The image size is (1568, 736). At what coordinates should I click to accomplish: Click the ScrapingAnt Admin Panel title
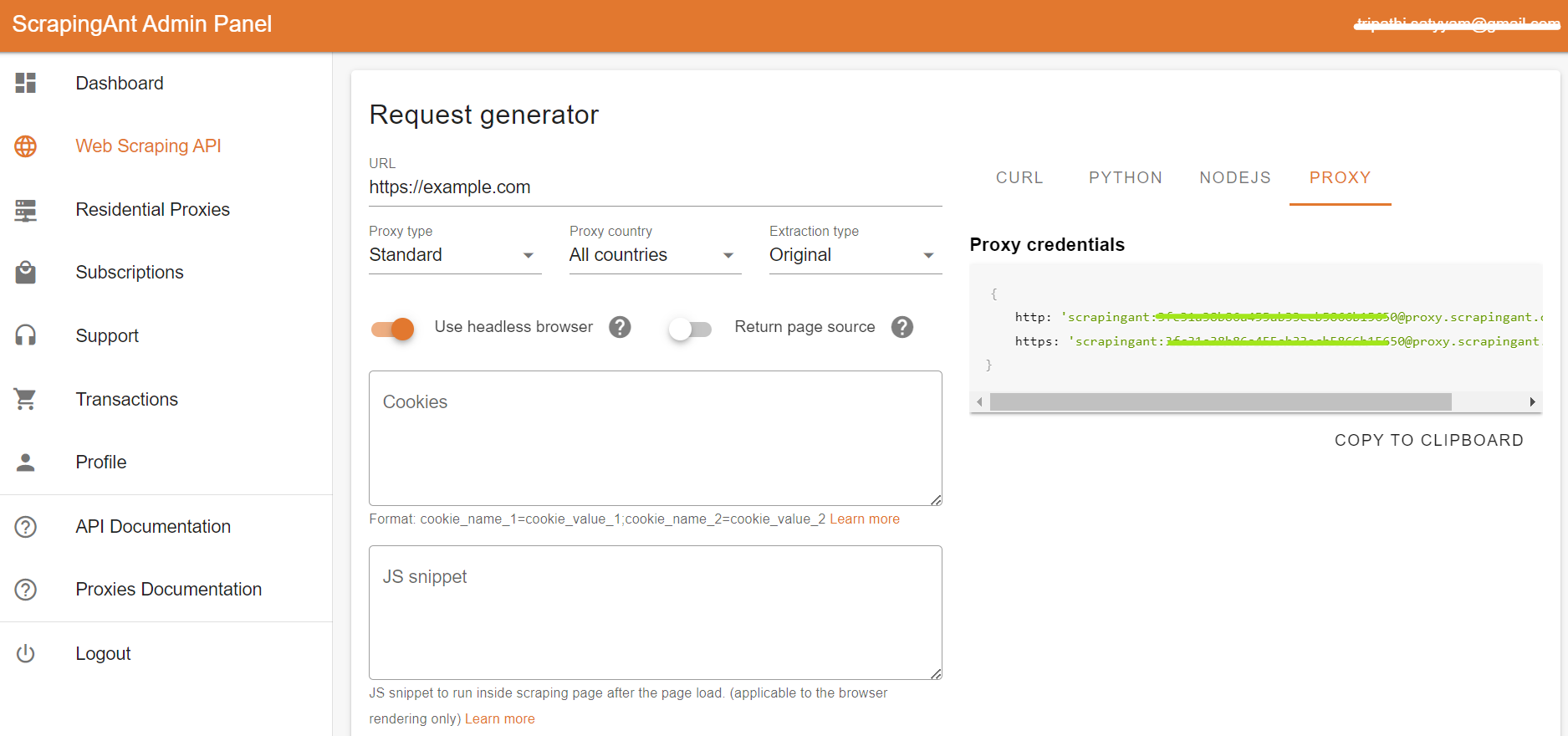pyautogui.click(x=142, y=24)
